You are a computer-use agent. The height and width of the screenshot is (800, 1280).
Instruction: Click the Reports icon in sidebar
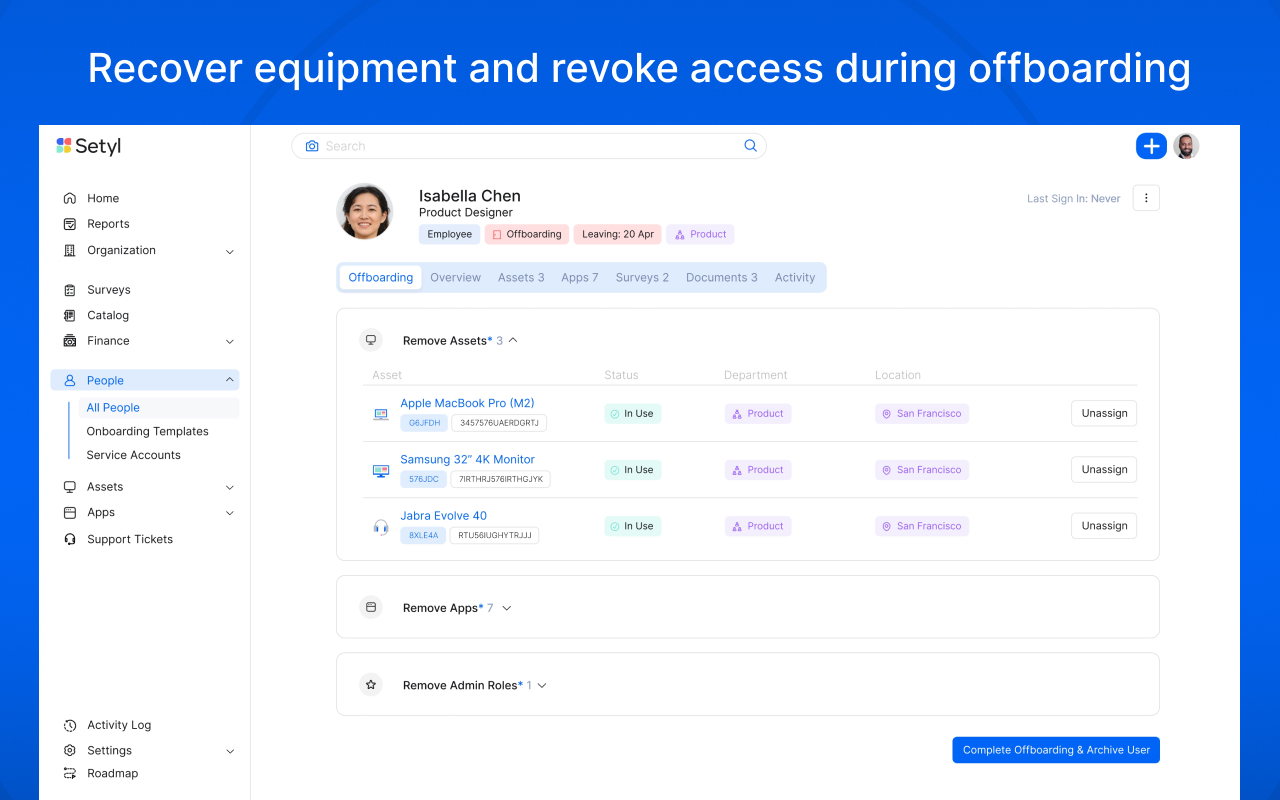(x=69, y=224)
